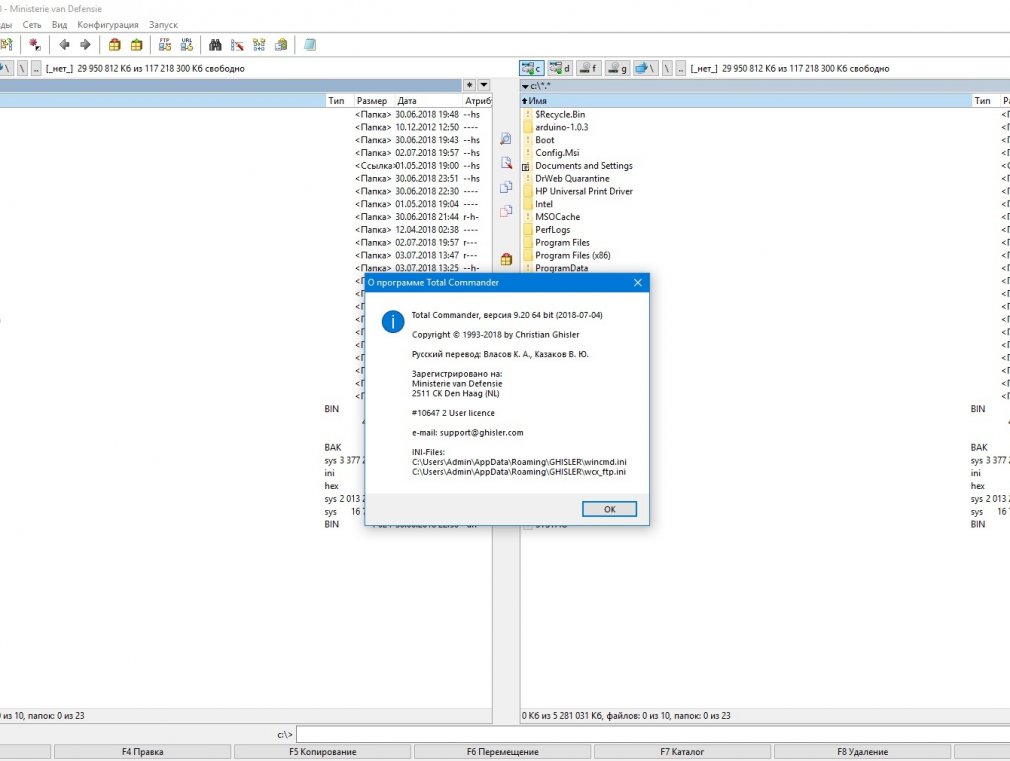
Task: Focus the command line input field
Action: (x=653, y=734)
